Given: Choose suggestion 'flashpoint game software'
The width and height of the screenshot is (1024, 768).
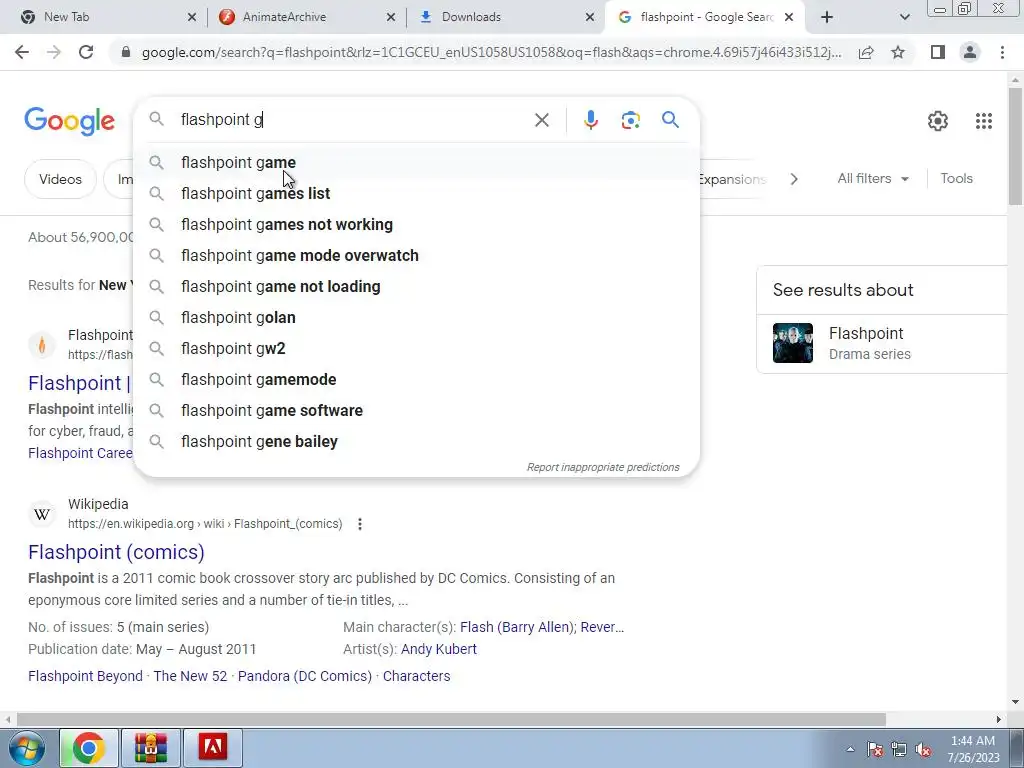Looking at the screenshot, I should point(417,410).
